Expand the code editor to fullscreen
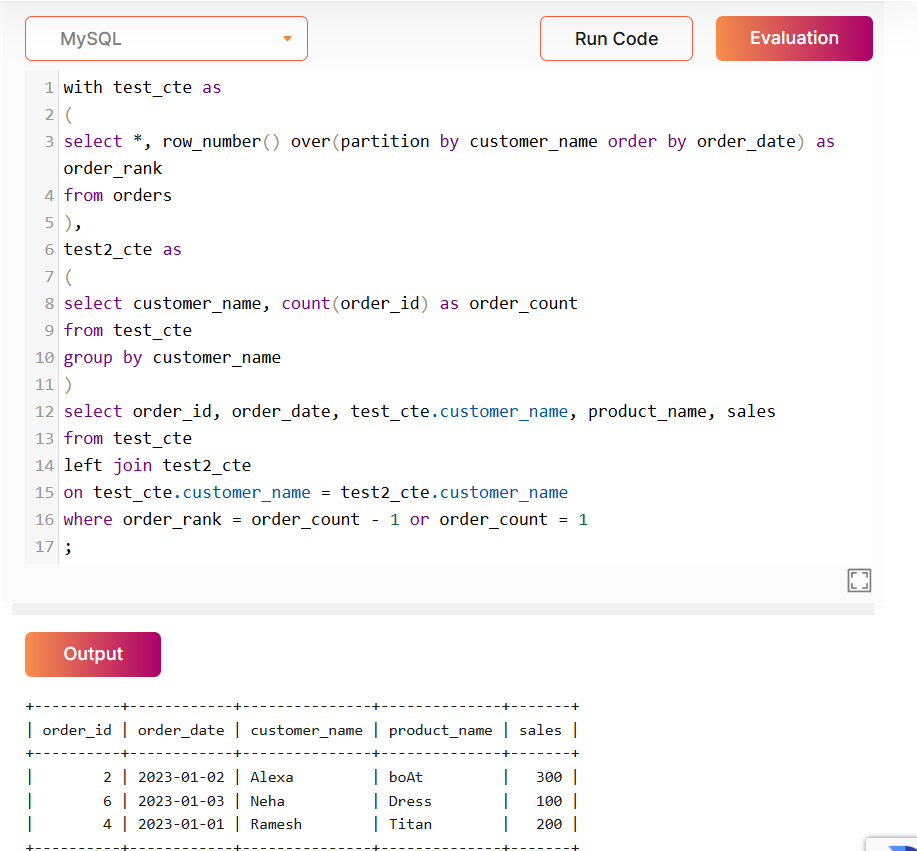Viewport: 917px width, 851px height. coord(859,580)
